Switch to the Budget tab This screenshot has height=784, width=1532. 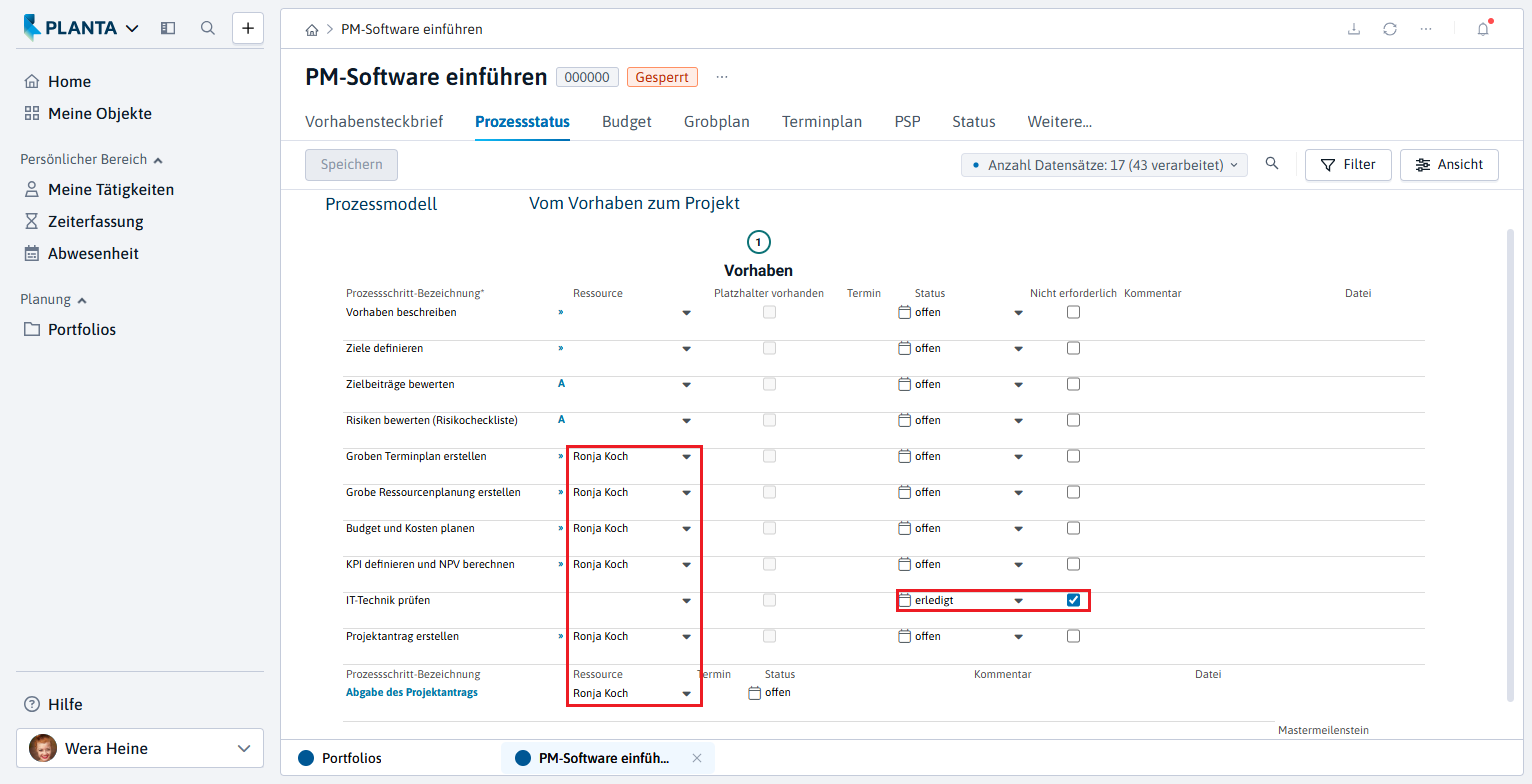tap(627, 122)
